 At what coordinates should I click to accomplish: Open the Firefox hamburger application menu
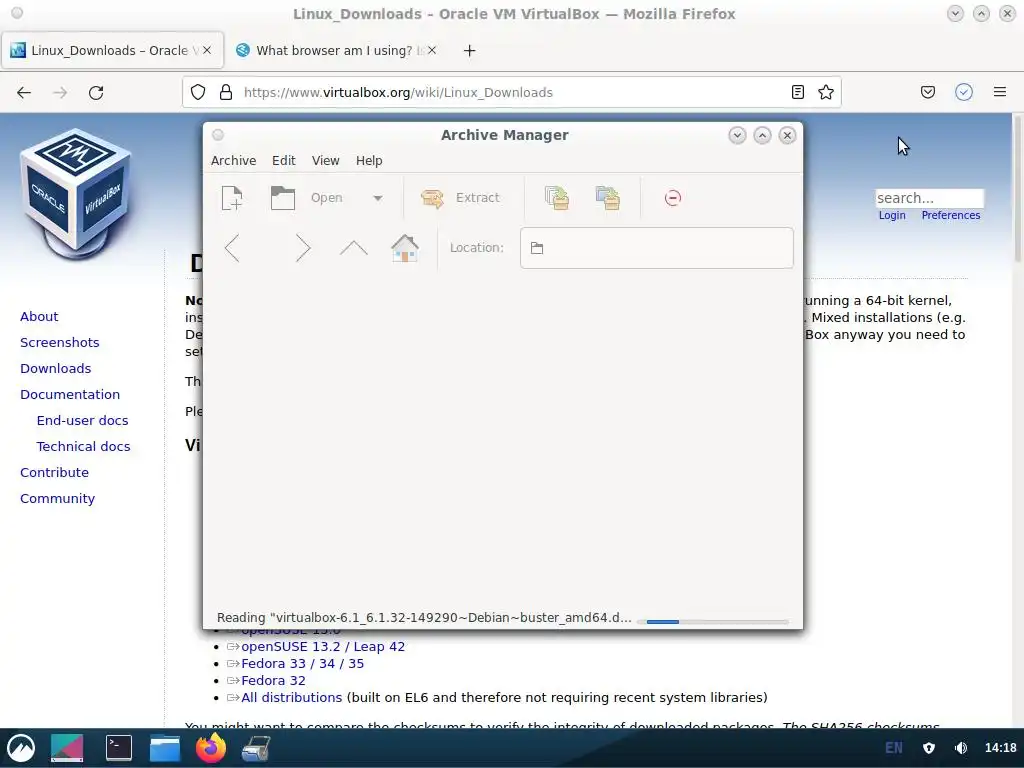1000,93
